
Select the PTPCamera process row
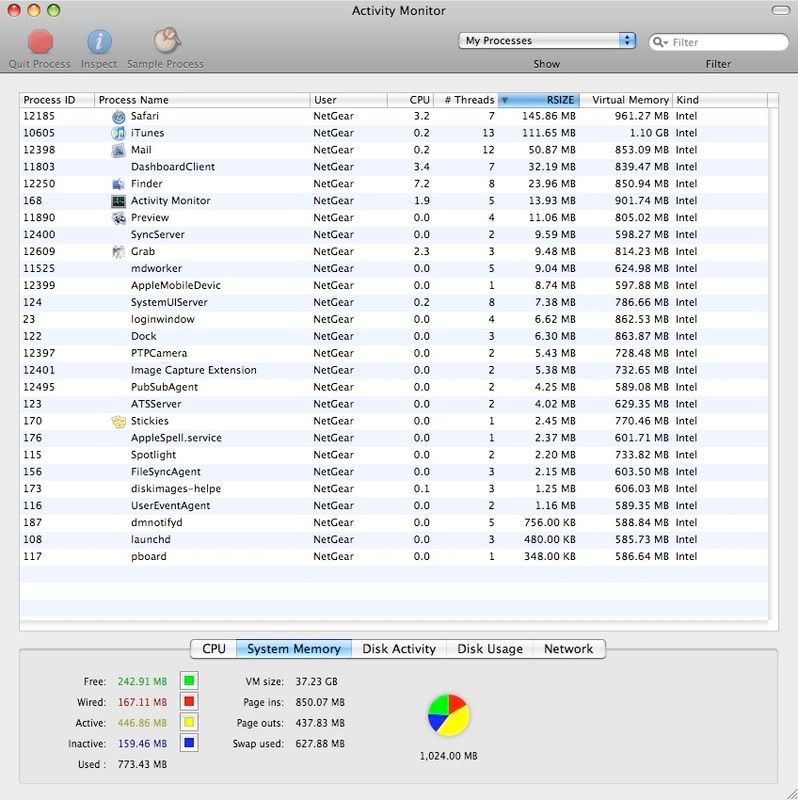394,353
